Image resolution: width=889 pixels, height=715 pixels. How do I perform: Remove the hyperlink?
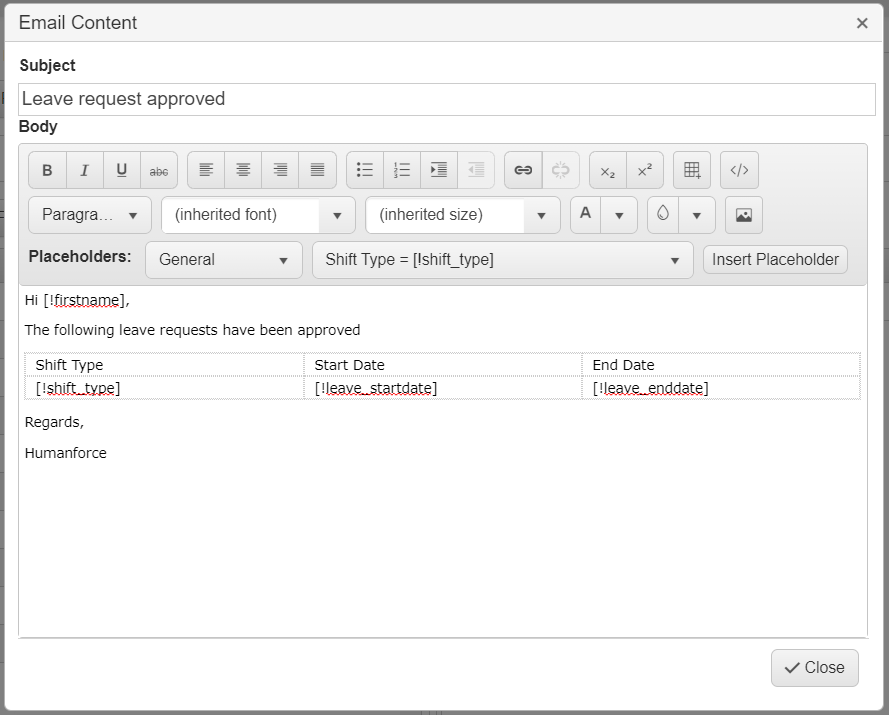561,170
